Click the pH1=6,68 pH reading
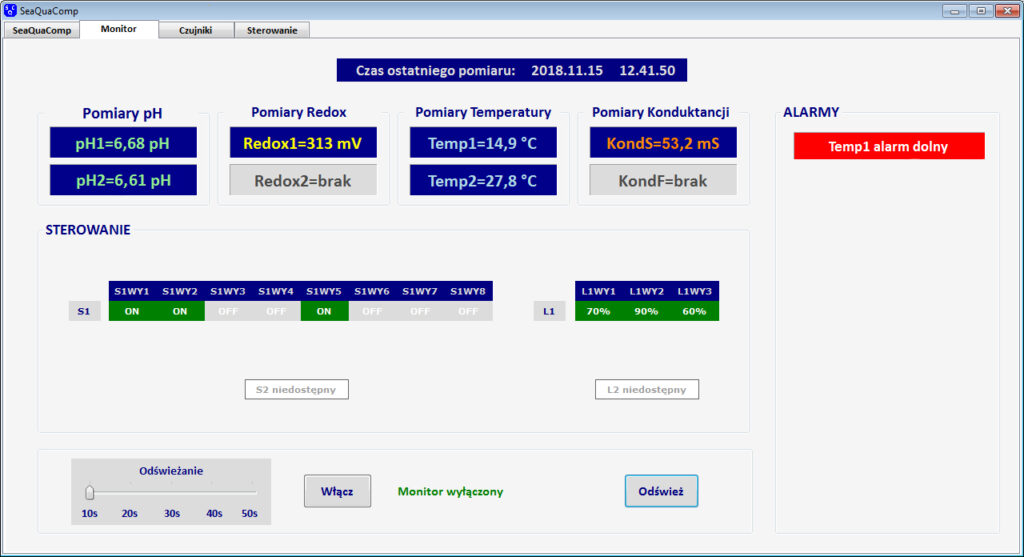Image resolution: width=1024 pixels, height=557 pixels. [123, 143]
